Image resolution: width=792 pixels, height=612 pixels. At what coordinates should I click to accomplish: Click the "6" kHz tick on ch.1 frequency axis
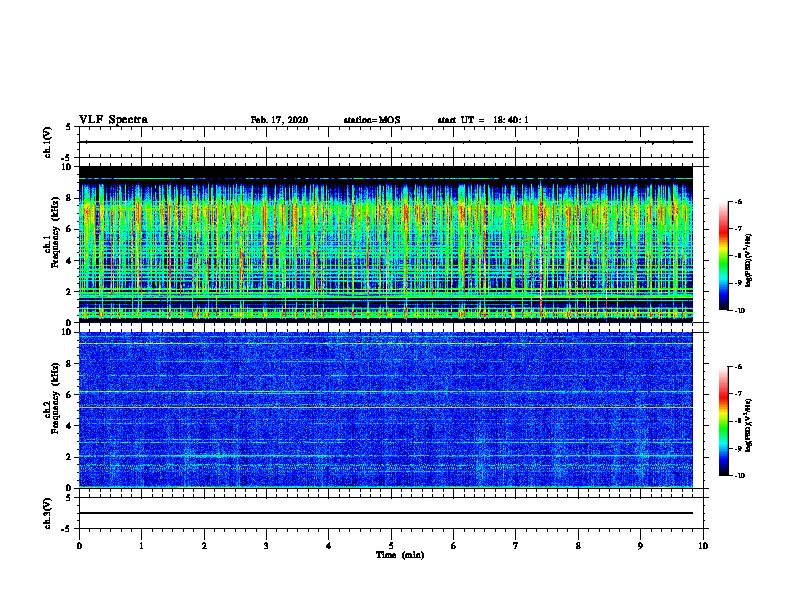(x=69, y=230)
